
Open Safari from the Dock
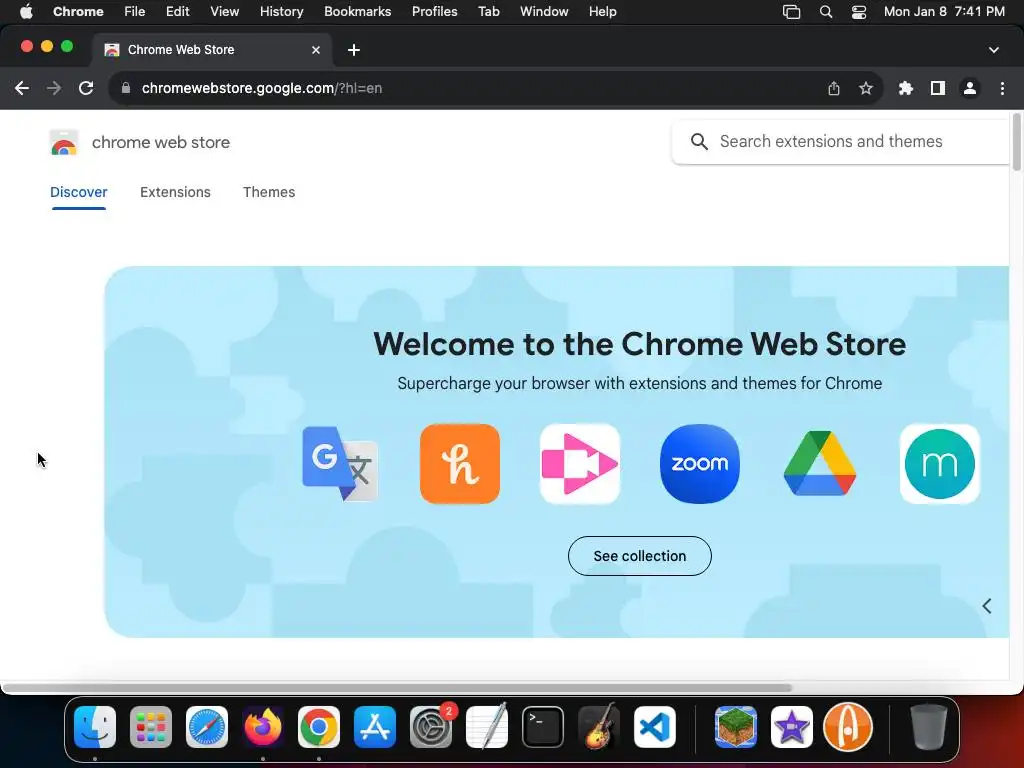(207, 727)
